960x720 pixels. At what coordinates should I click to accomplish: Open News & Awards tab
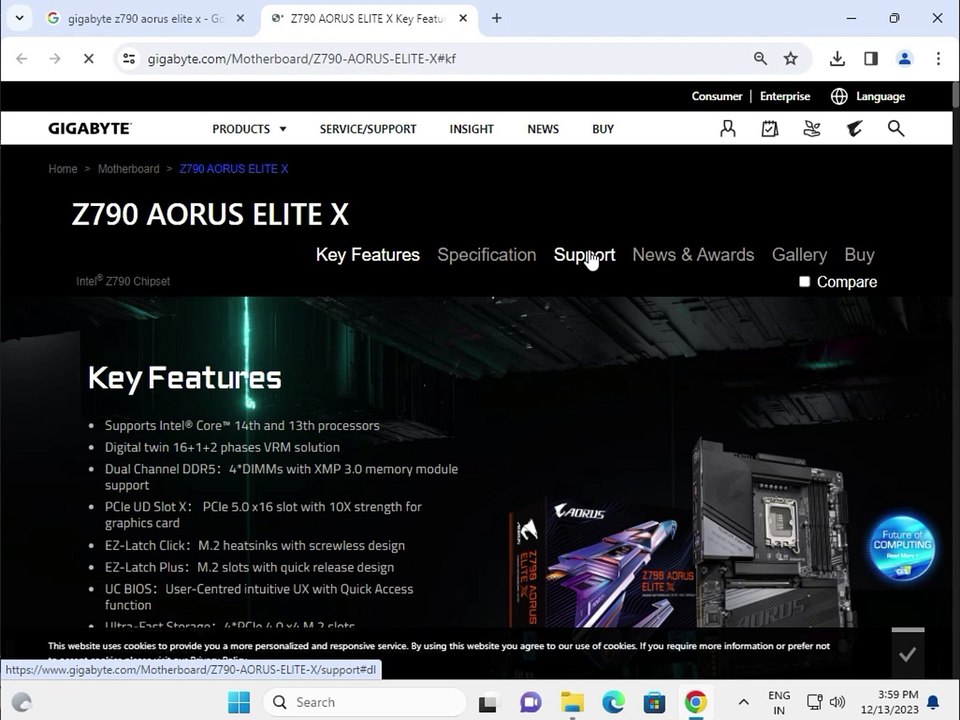pos(693,255)
